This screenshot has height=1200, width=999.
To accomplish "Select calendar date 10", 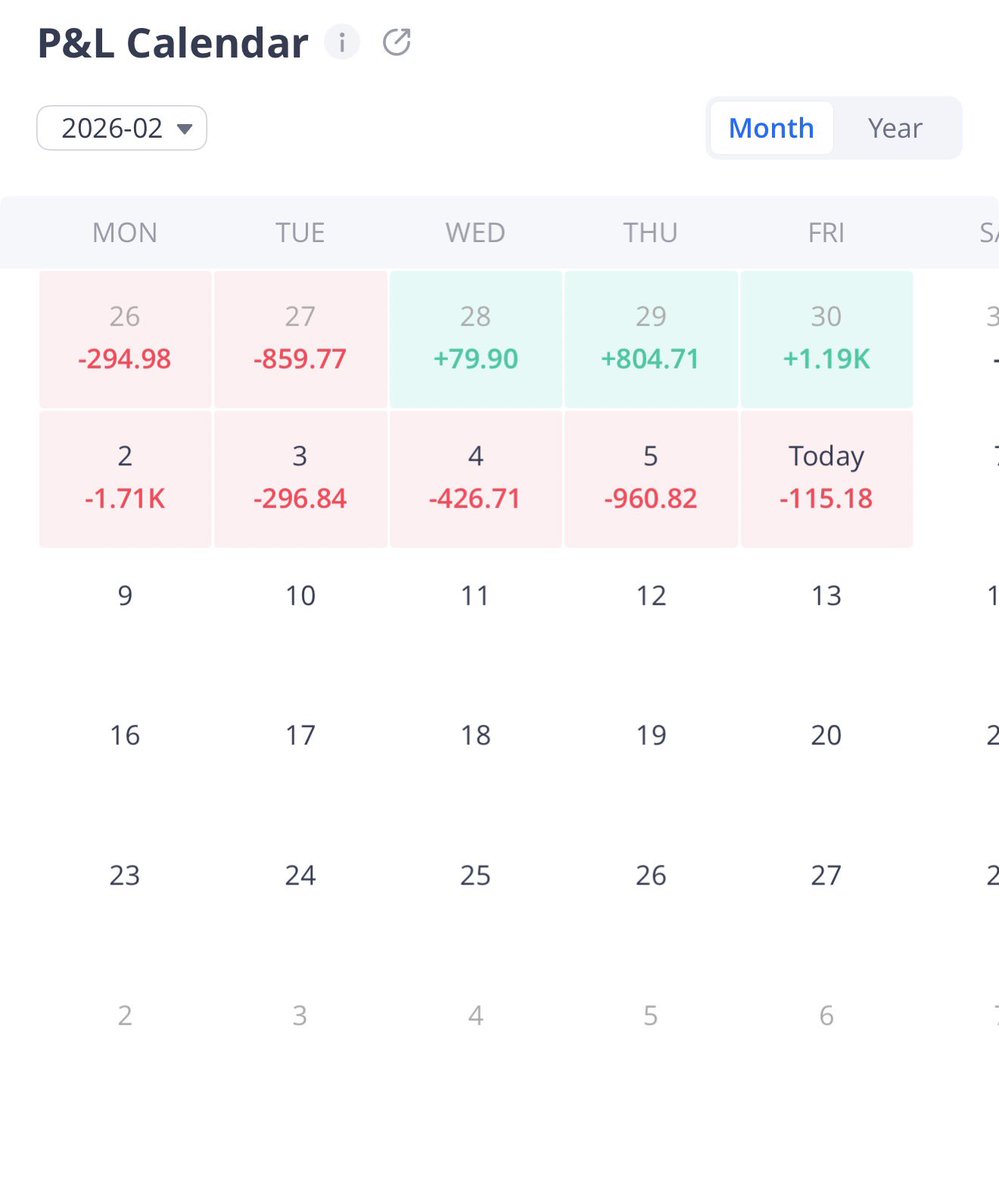I will click(300, 596).
